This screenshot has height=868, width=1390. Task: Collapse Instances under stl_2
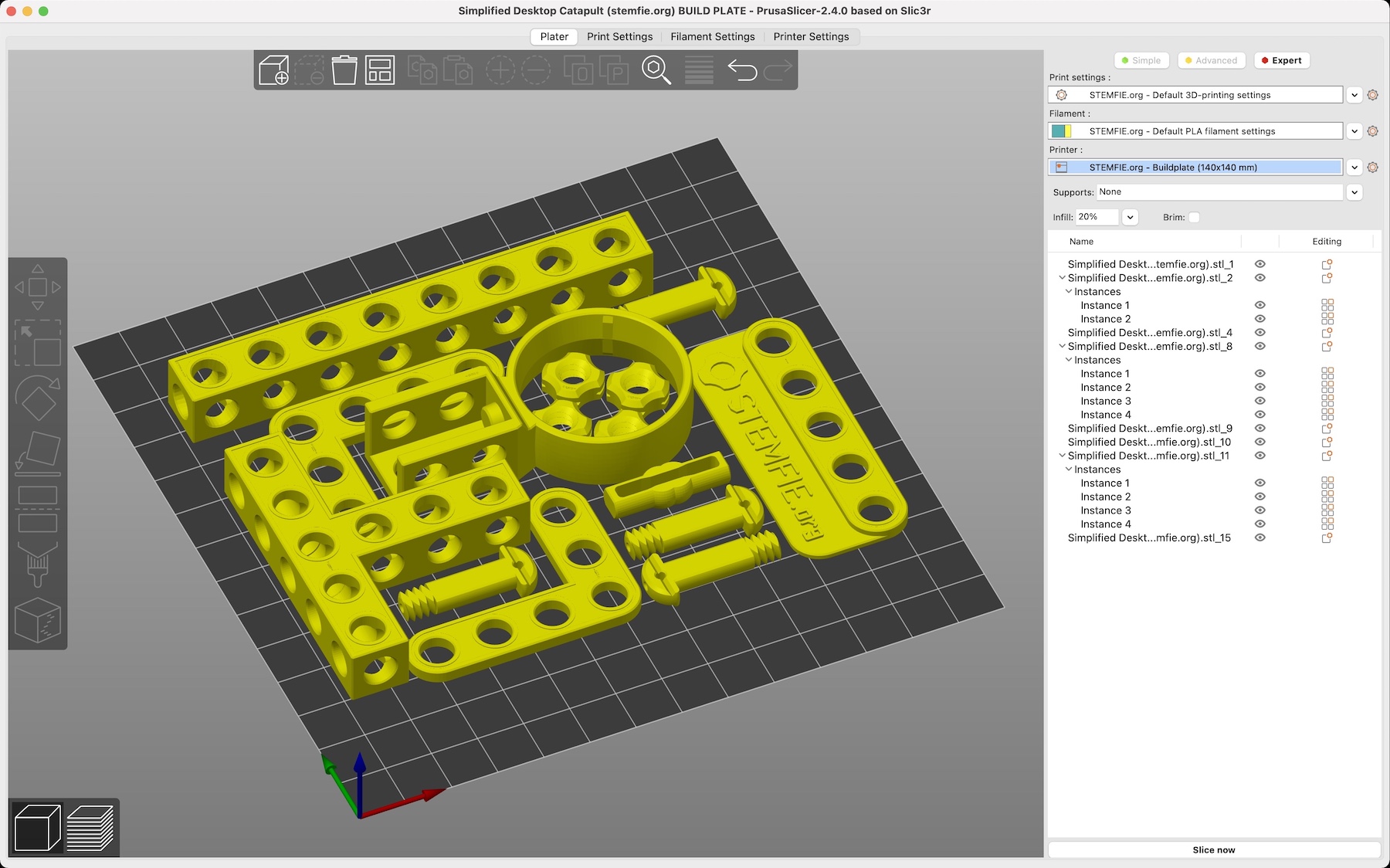(x=1069, y=292)
